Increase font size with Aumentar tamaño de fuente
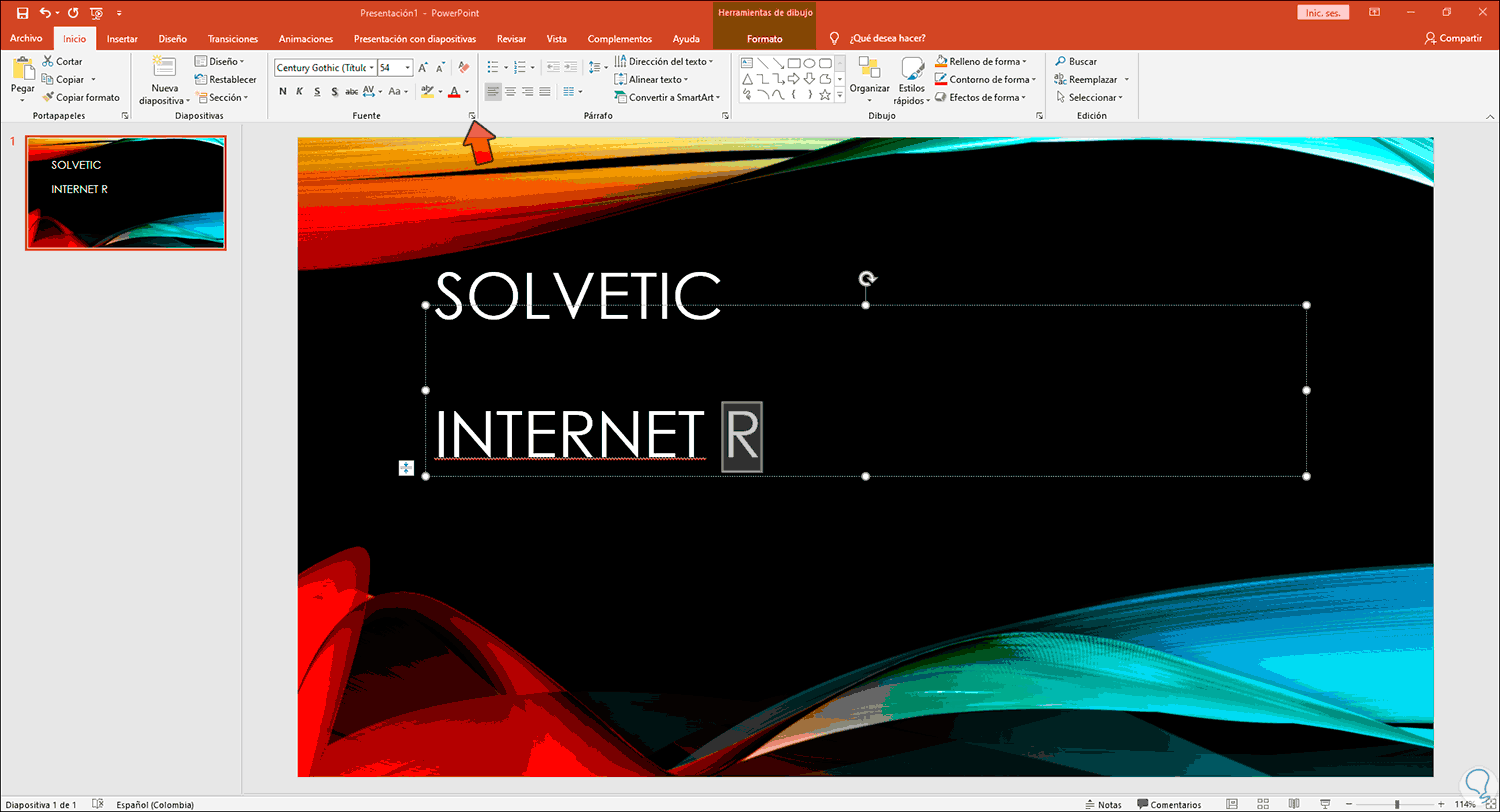The width and height of the screenshot is (1500, 812). (x=423, y=66)
